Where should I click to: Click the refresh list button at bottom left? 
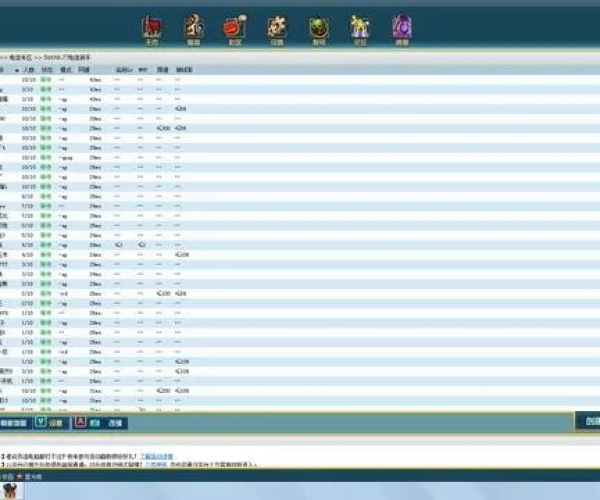point(13,423)
